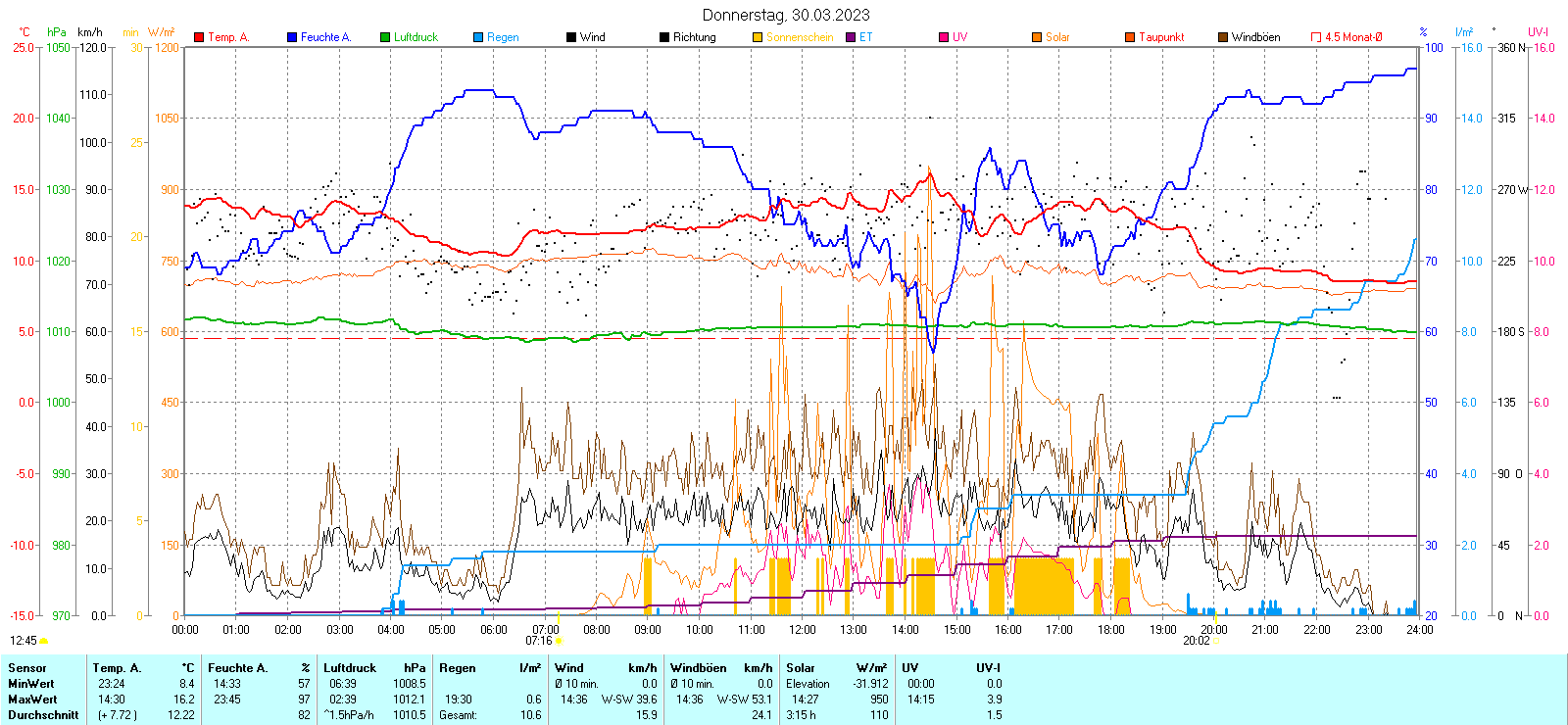The height and width of the screenshot is (725, 1568).
Task: Click the Durchschnitt row label
Action: point(43,715)
